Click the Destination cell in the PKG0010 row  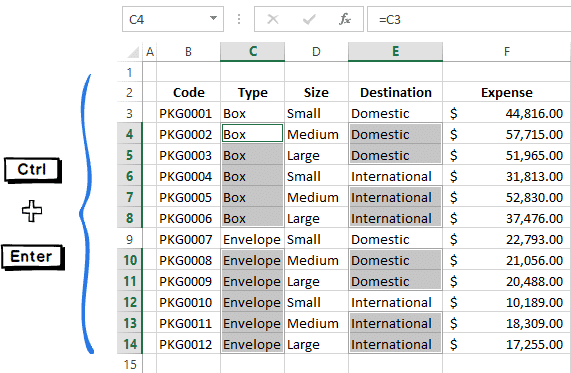pyautogui.click(x=395, y=302)
